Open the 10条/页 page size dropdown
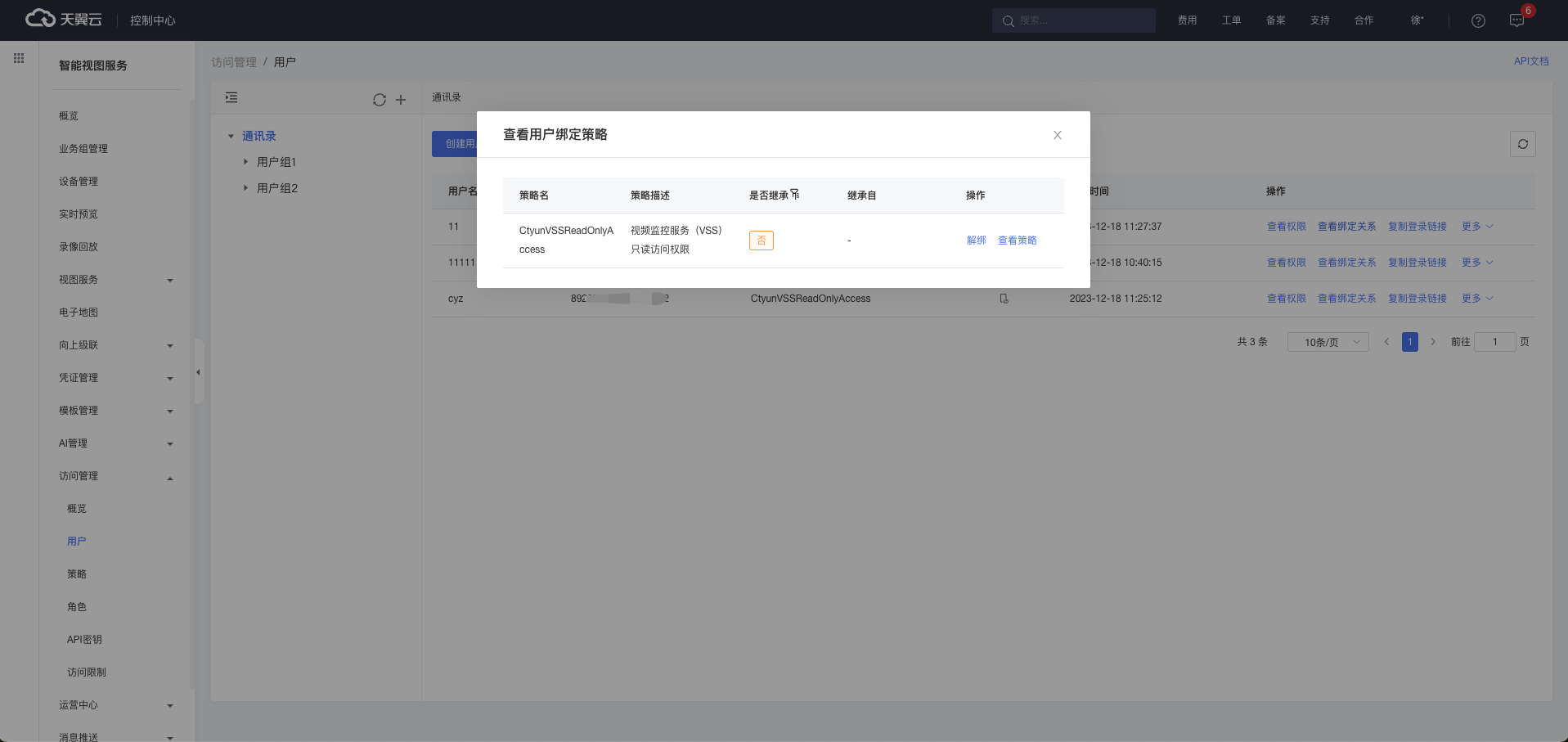1568x742 pixels. coord(1328,342)
